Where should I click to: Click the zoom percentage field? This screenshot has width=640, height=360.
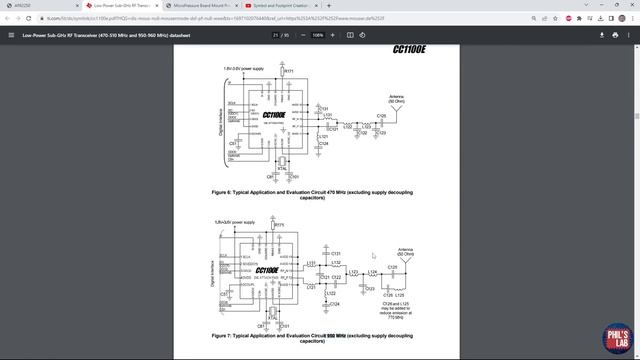(x=318, y=35)
